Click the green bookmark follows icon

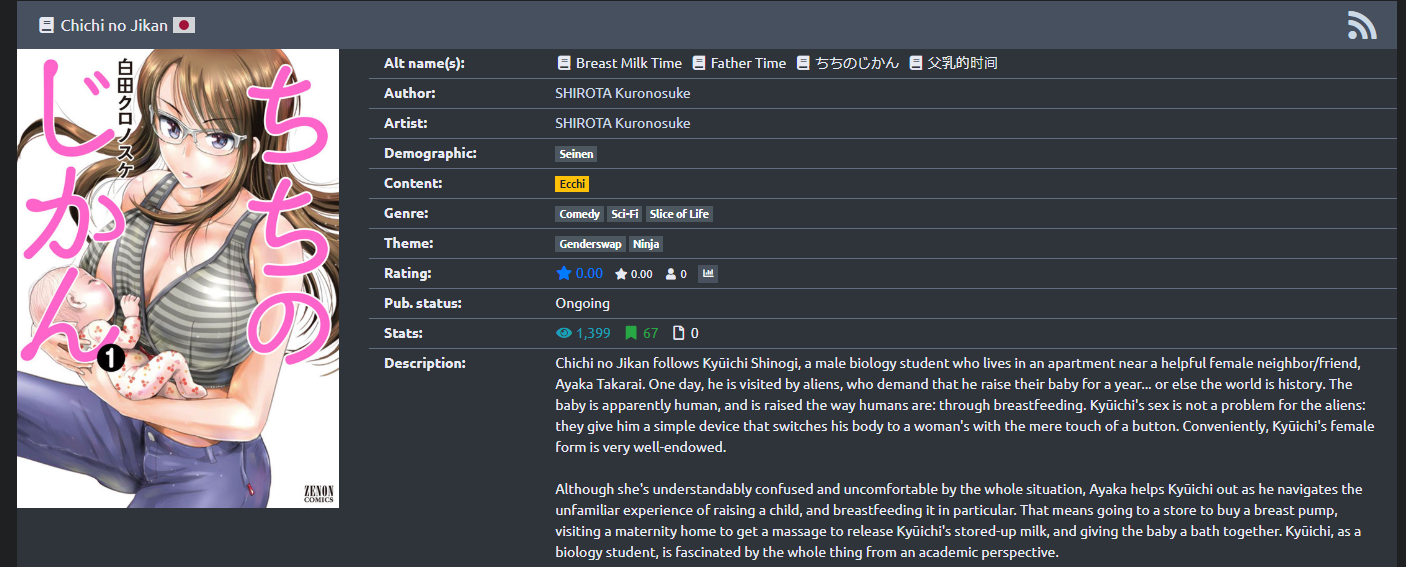pyautogui.click(x=631, y=333)
